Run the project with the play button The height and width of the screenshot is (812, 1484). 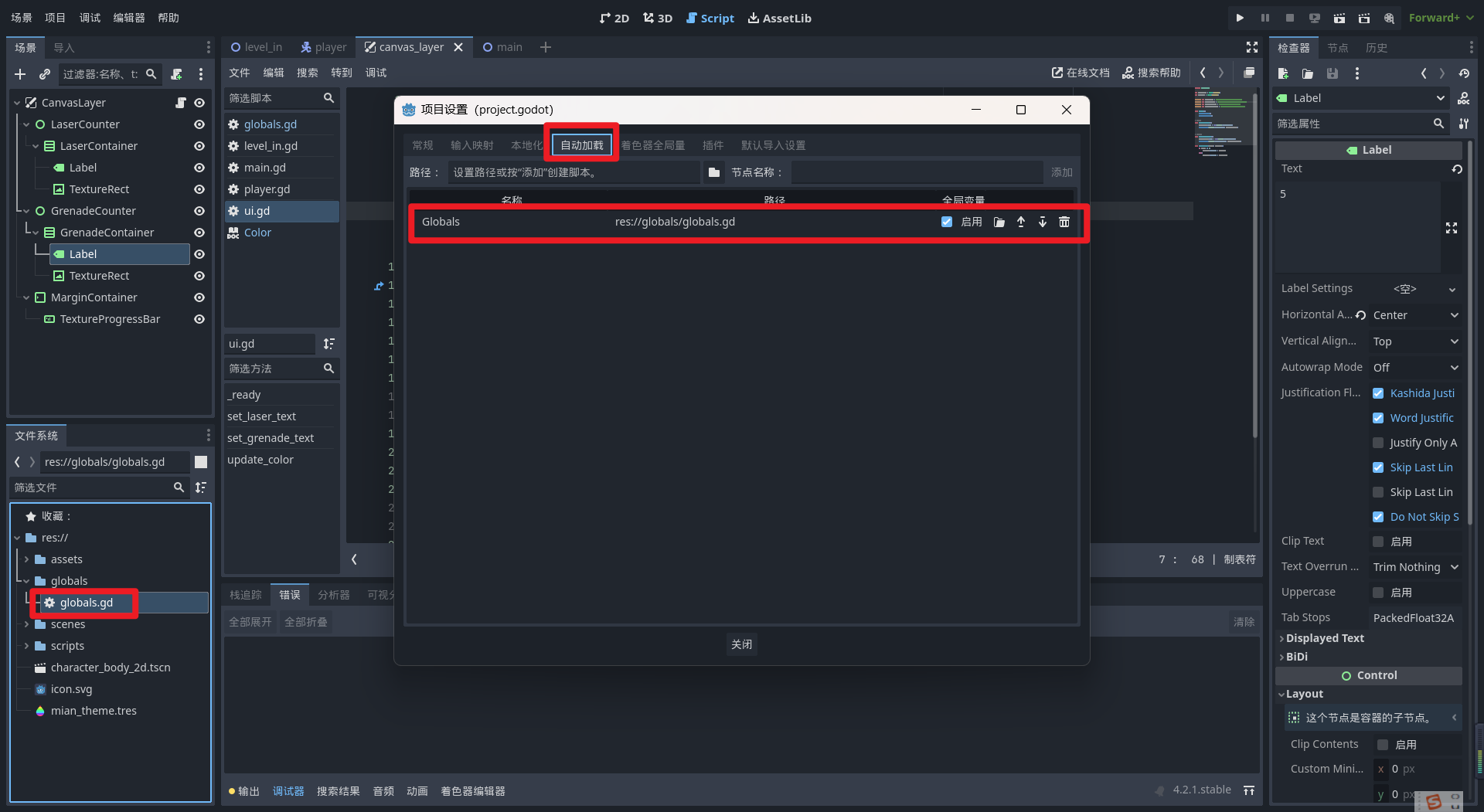point(1240,18)
